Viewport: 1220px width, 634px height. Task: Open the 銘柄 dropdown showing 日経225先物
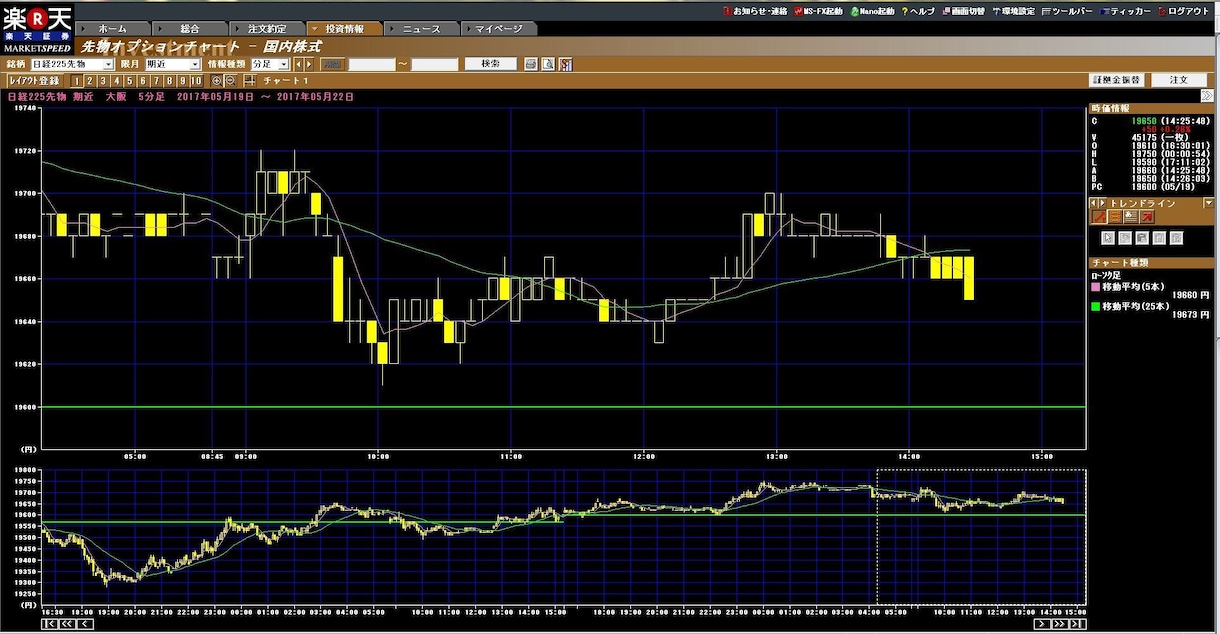tap(72, 64)
